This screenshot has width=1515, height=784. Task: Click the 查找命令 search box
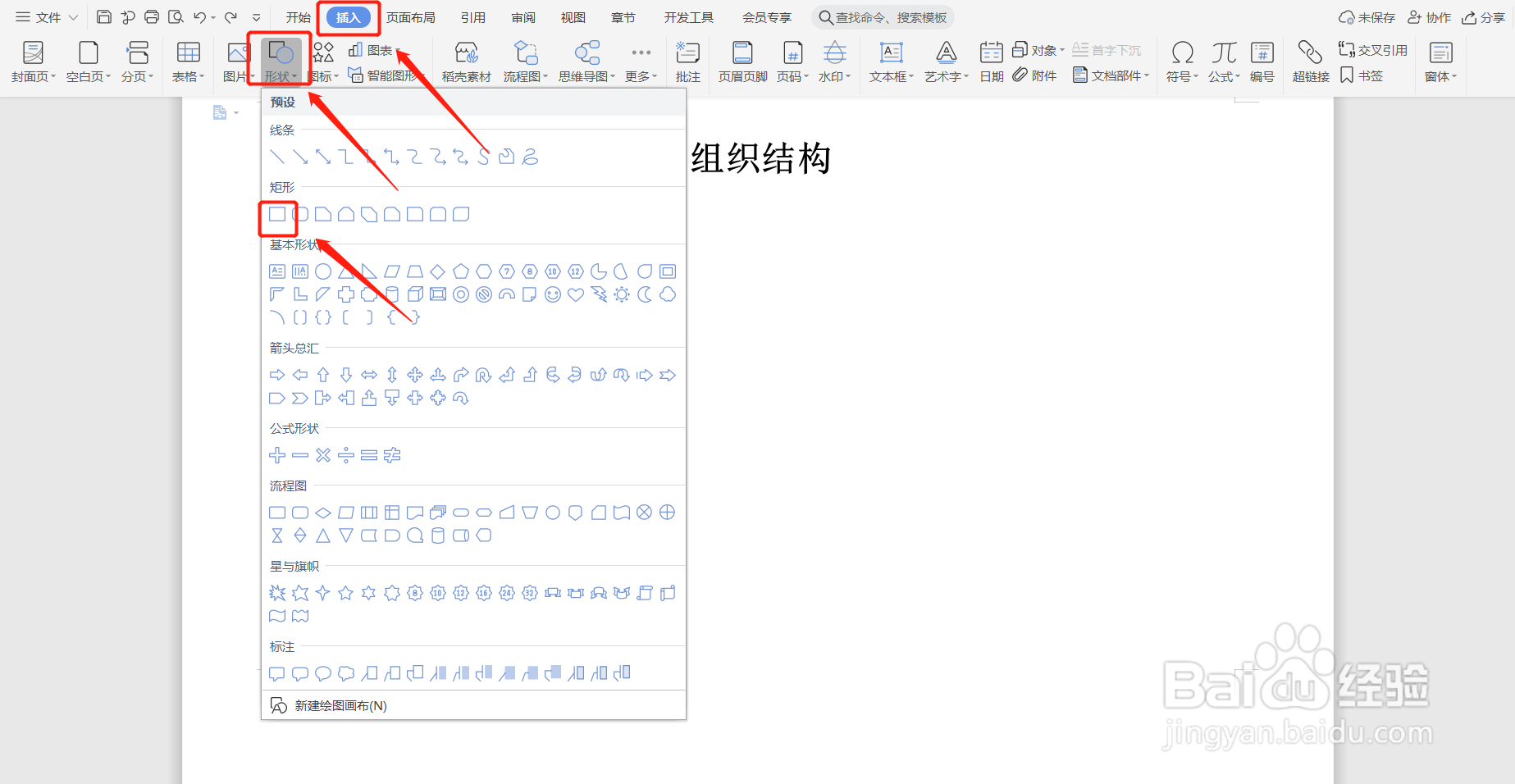[x=883, y=17]
